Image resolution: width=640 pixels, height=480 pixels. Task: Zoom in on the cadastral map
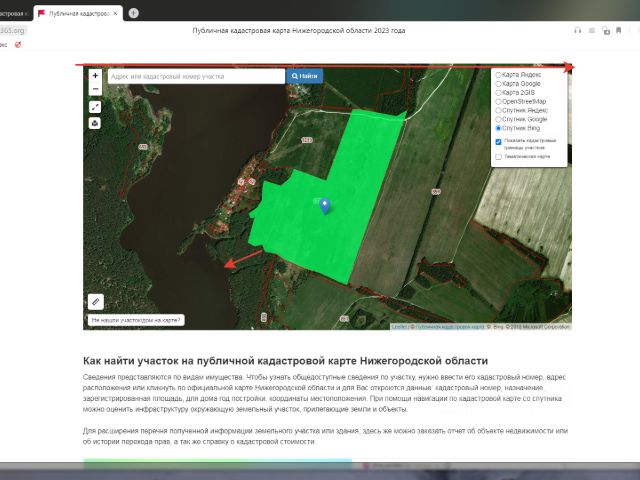95,76
